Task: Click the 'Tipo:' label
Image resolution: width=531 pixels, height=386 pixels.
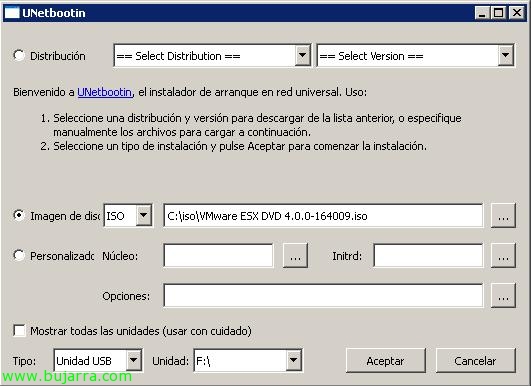Action: 24,361
